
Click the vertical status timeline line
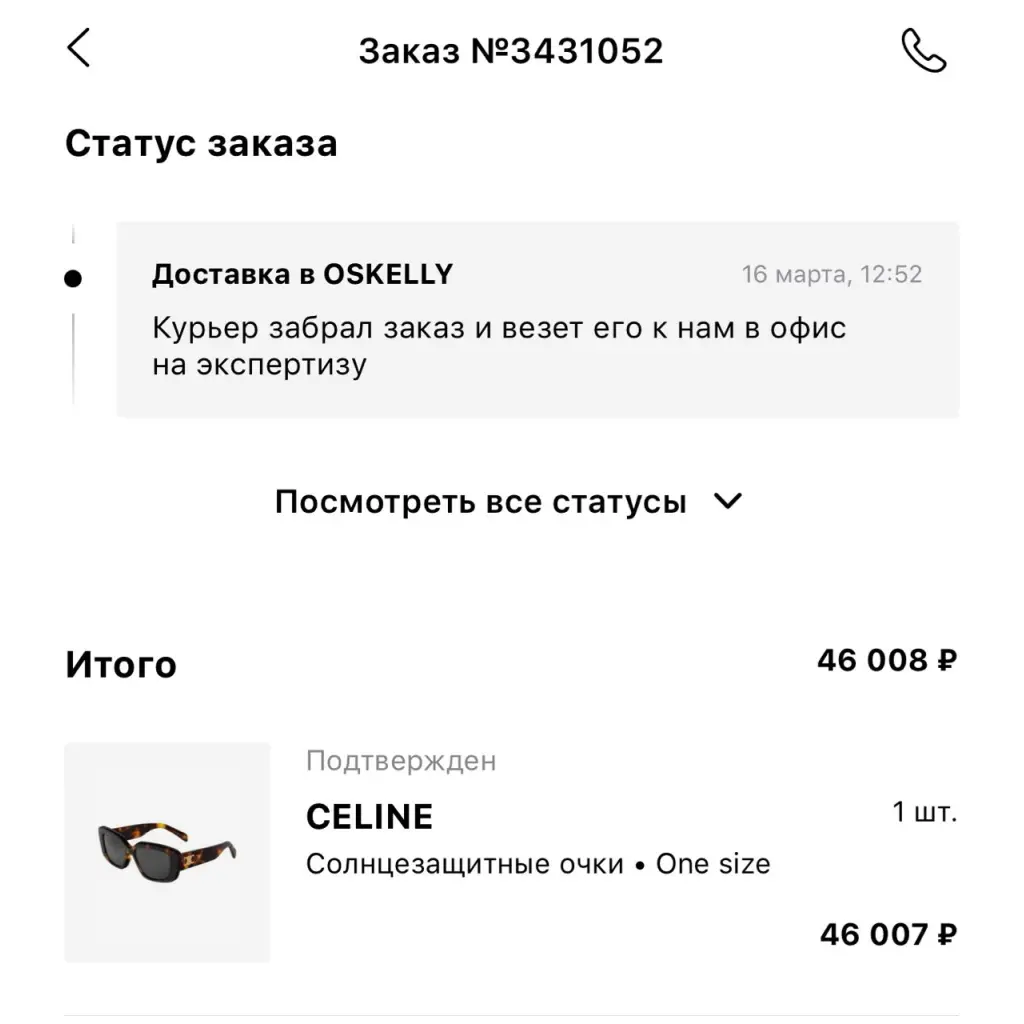click(x=73, y=359)
